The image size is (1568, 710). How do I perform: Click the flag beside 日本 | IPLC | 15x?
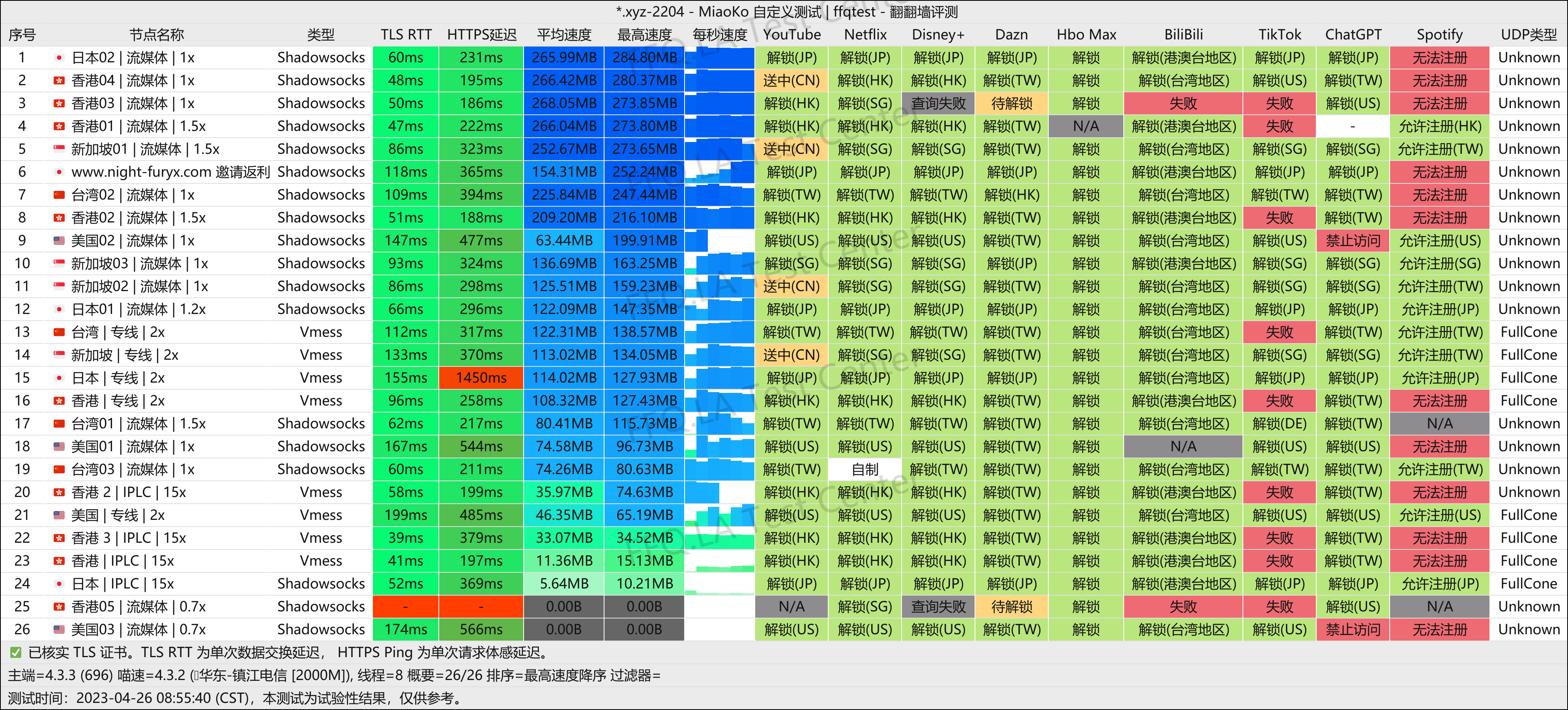pyautogui.click(x=59, y=583)
